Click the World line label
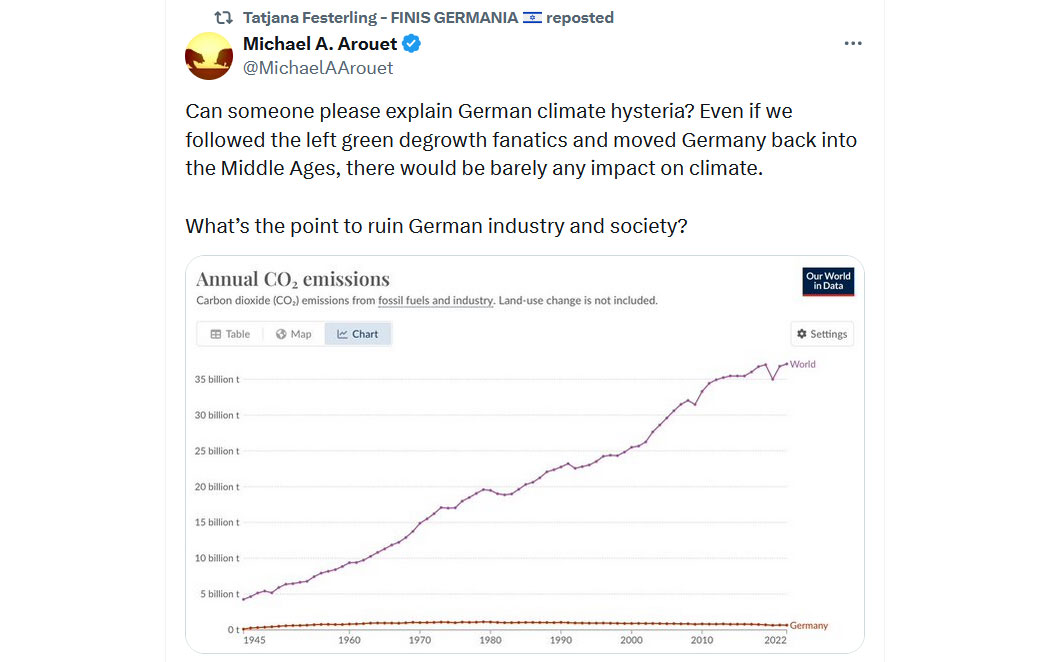The image size is (1050, 662). pyautogui.click(x=802, y=364)
